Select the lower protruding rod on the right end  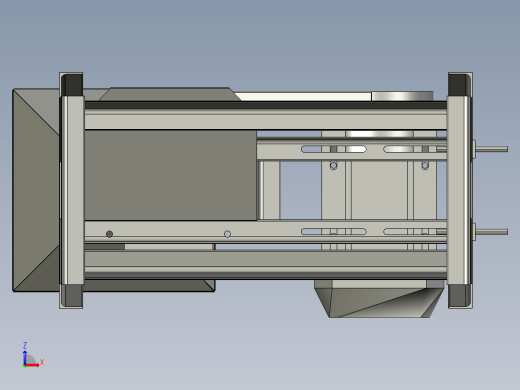coord(492,232)
